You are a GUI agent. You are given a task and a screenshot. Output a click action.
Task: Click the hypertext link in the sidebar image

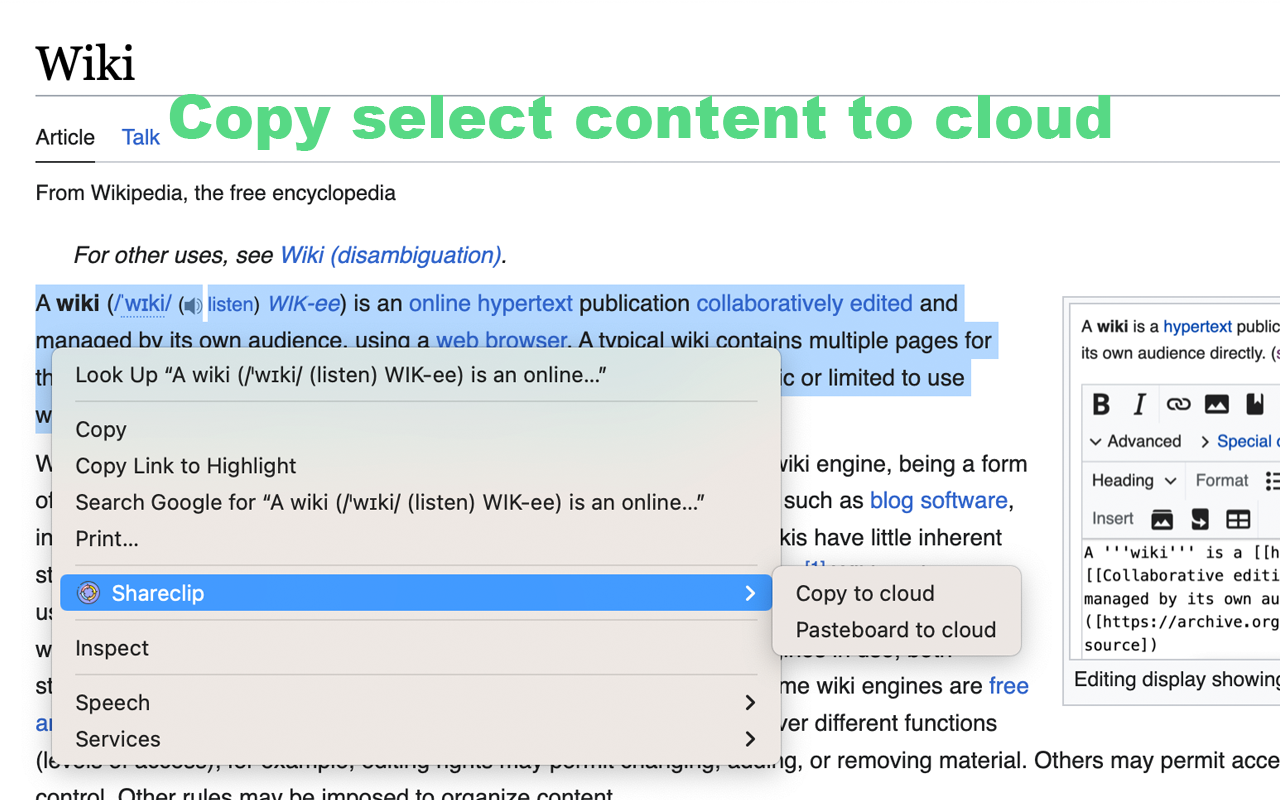1197,326
